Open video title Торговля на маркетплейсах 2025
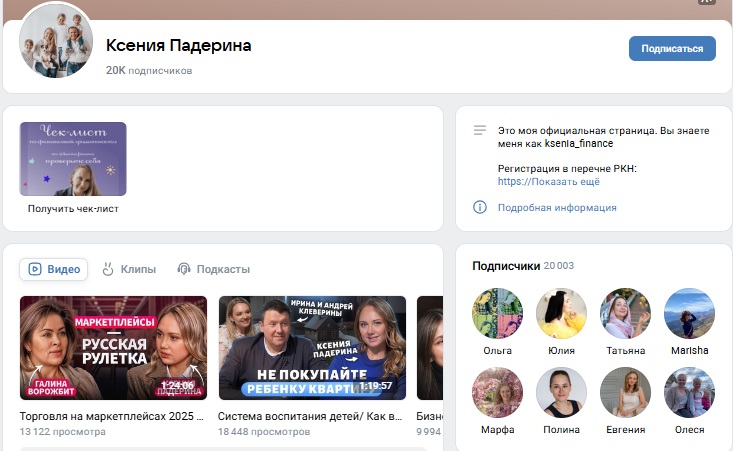 click(111, 416)
